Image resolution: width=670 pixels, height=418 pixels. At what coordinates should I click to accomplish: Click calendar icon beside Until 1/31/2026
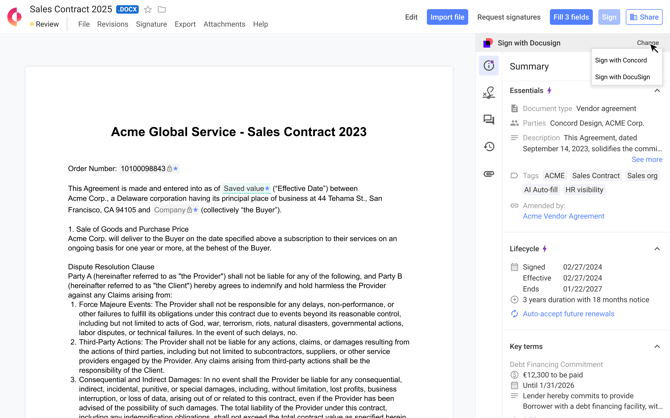514,385
